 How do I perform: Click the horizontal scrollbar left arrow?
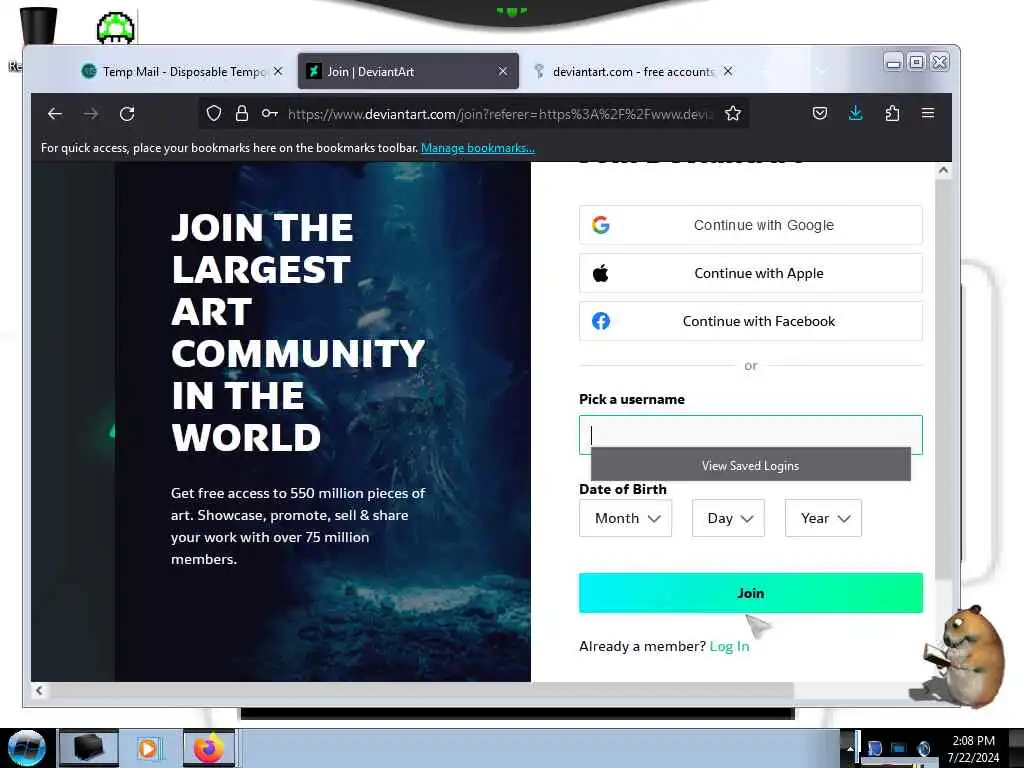point(39,690)
